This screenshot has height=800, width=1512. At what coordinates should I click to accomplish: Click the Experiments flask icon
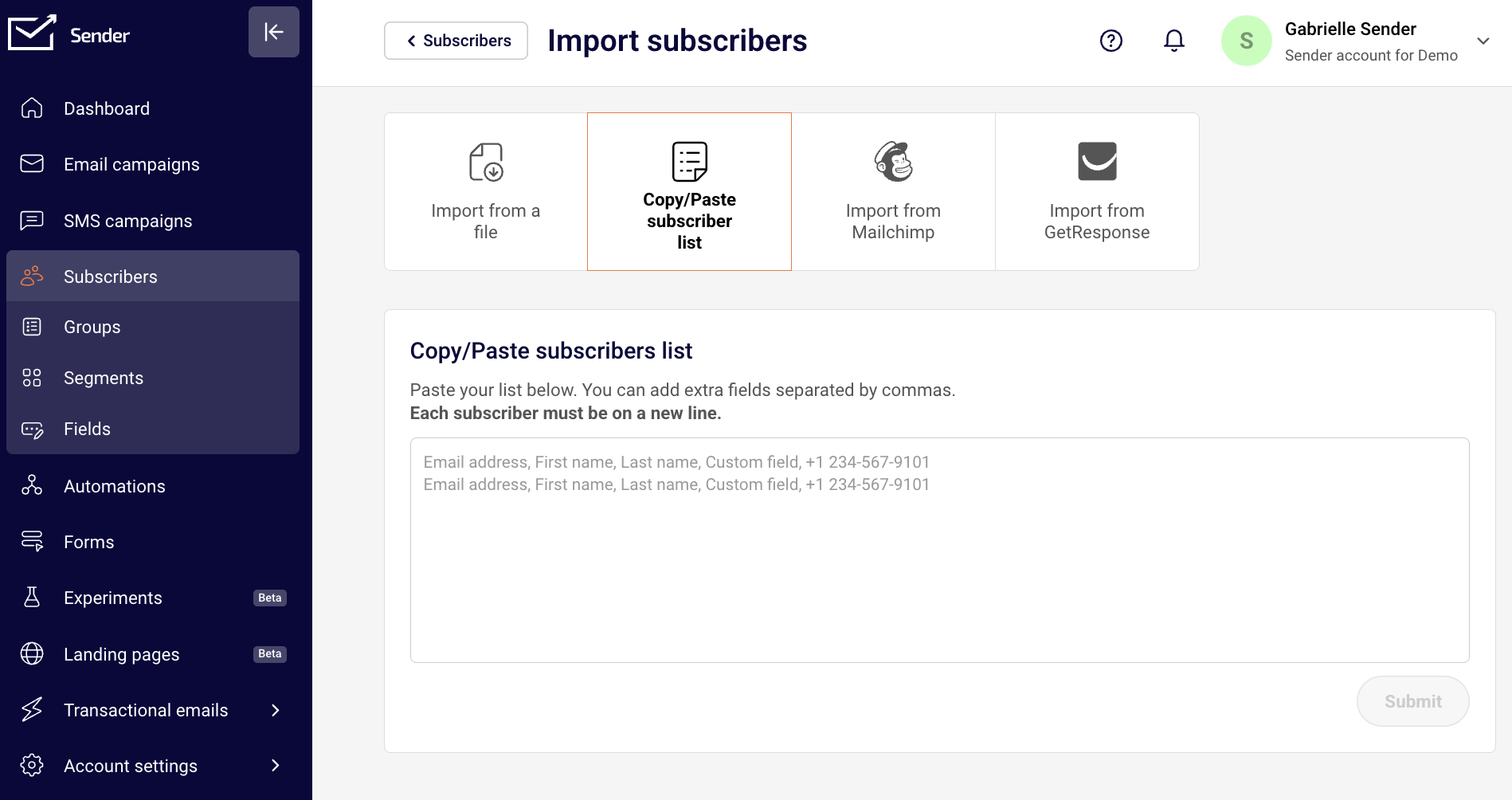(32, 598)
